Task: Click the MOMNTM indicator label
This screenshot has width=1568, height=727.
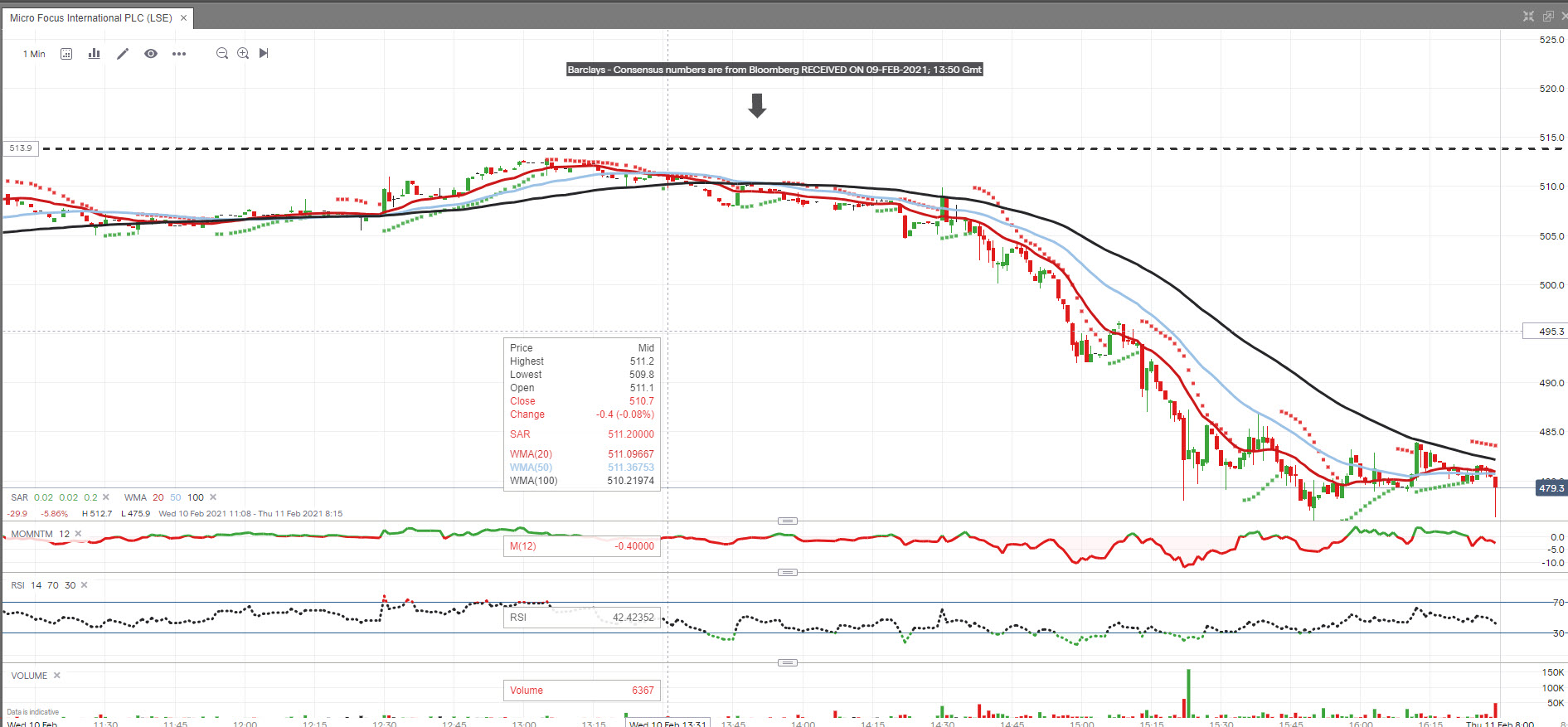Action: pyautogui.click(x=32, y=534)
